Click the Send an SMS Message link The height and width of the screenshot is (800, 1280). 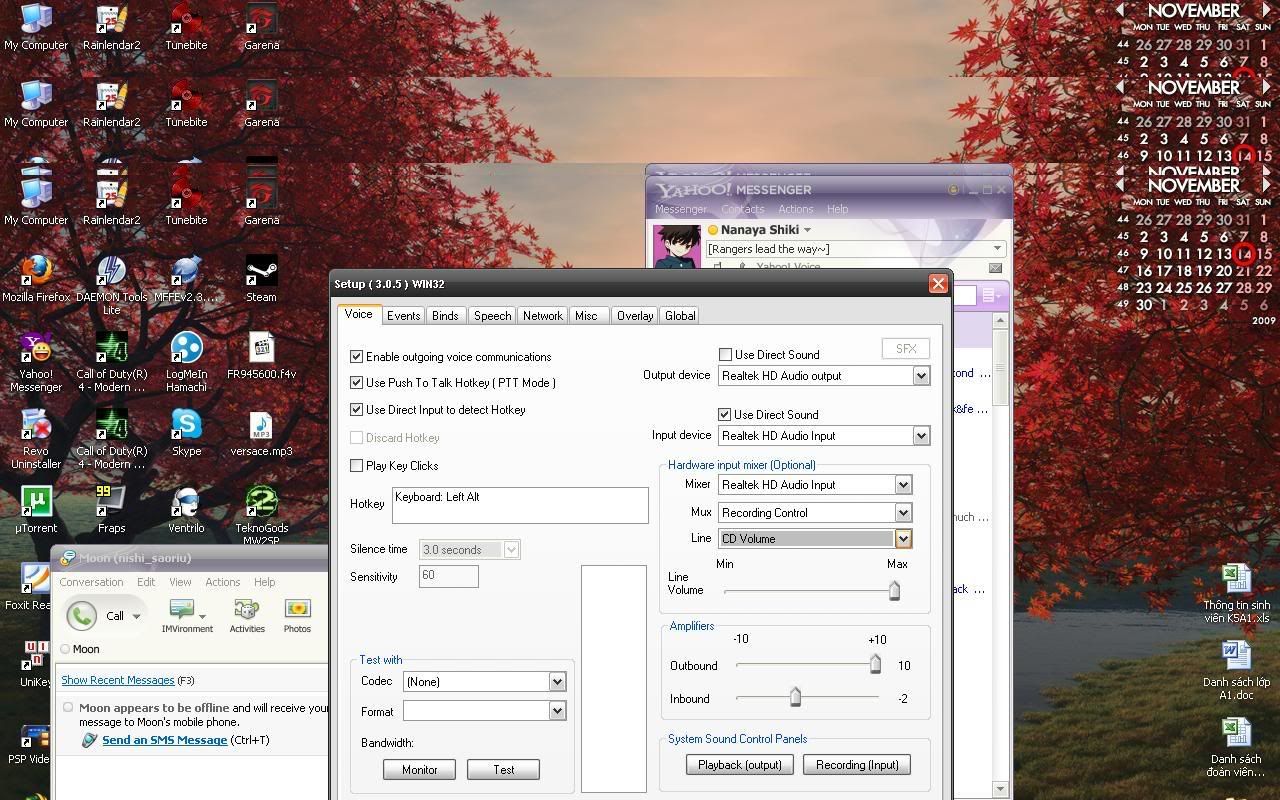(x=165, y=740)
